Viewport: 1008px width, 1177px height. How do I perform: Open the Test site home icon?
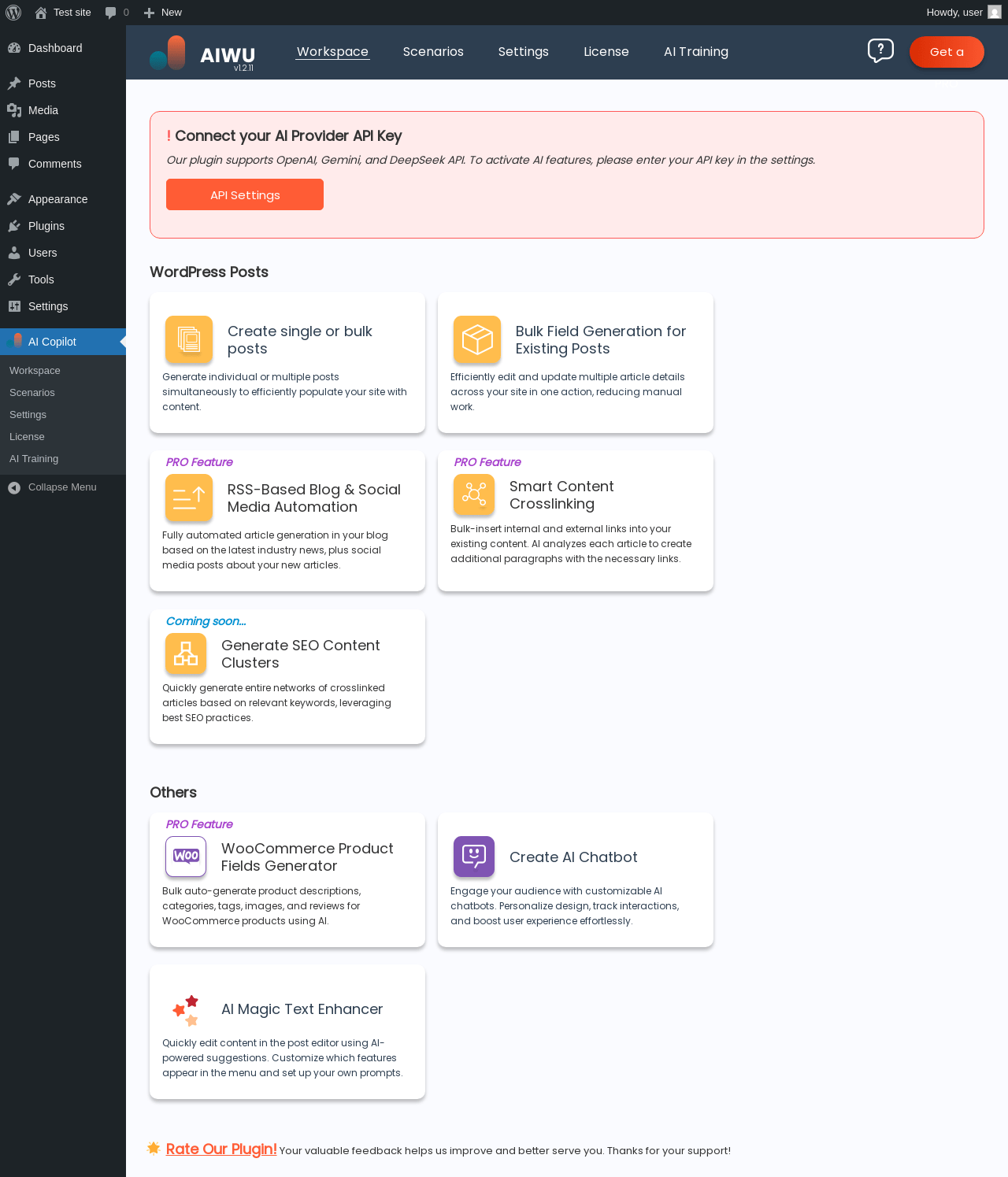tap(41, 13)
